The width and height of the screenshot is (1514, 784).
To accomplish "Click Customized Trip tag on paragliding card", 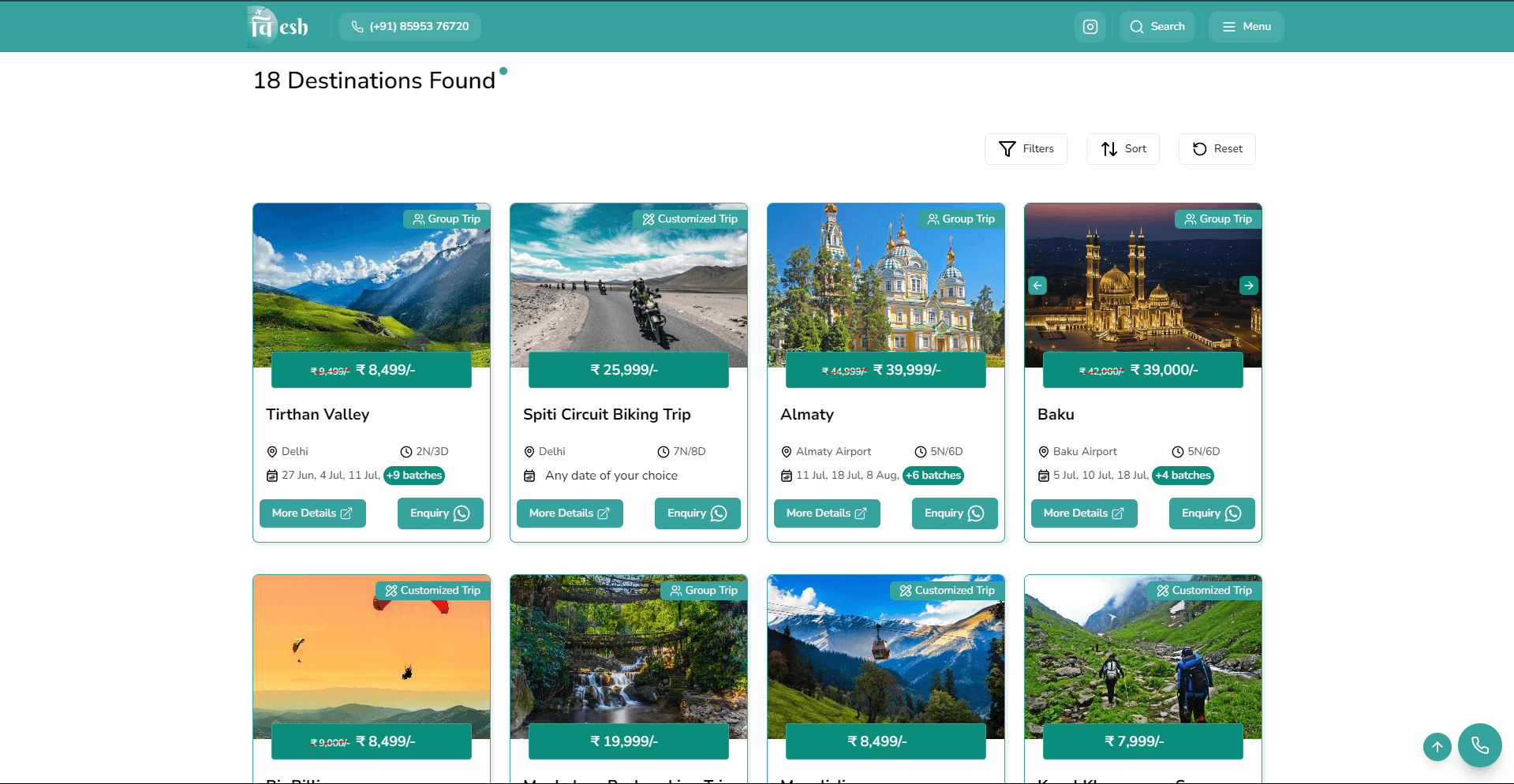I will click(x=433, y=591).
